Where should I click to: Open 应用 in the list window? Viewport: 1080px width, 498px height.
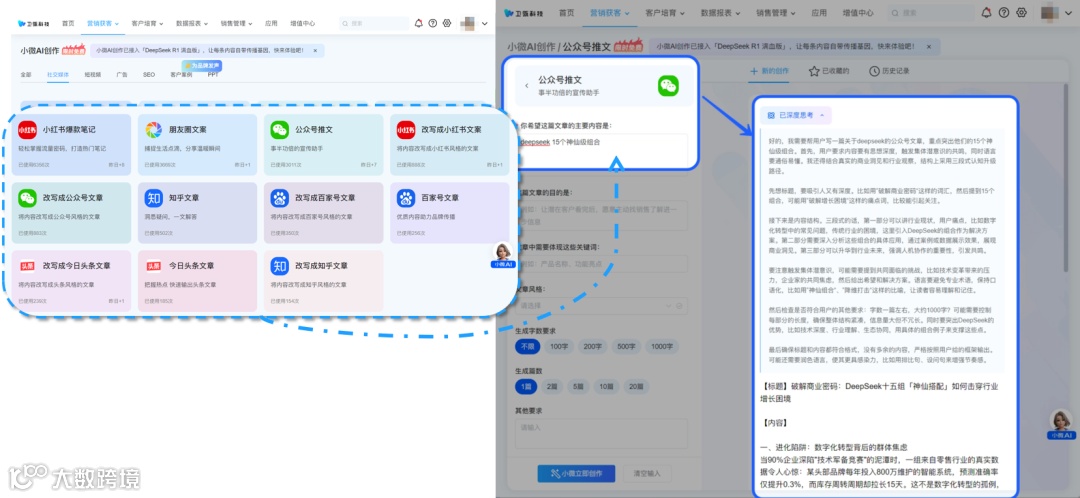[271, 23]
